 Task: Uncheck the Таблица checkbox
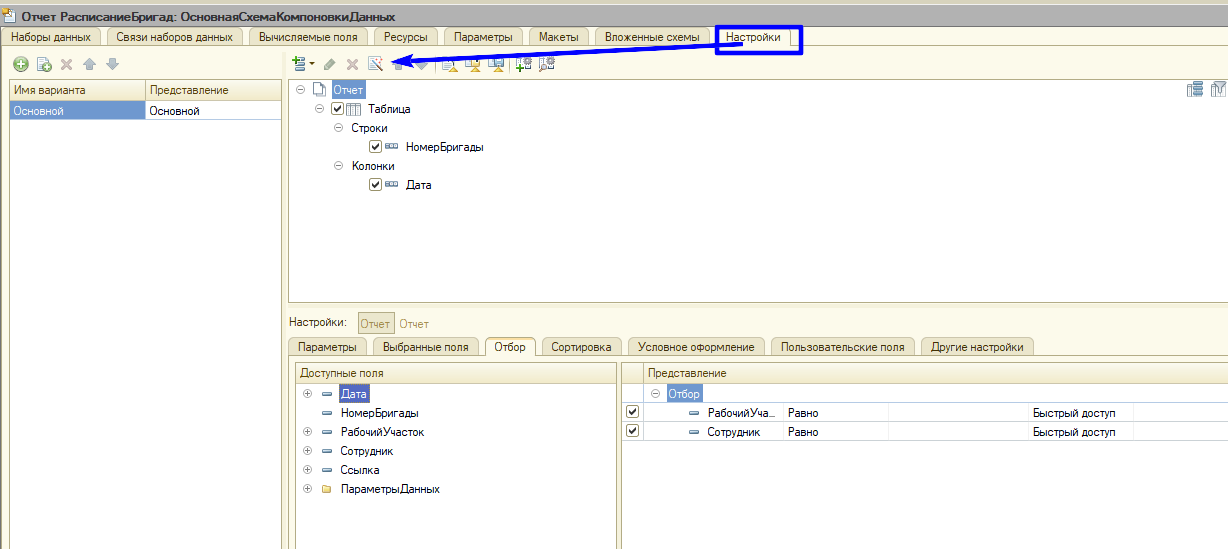click(337, 109)
